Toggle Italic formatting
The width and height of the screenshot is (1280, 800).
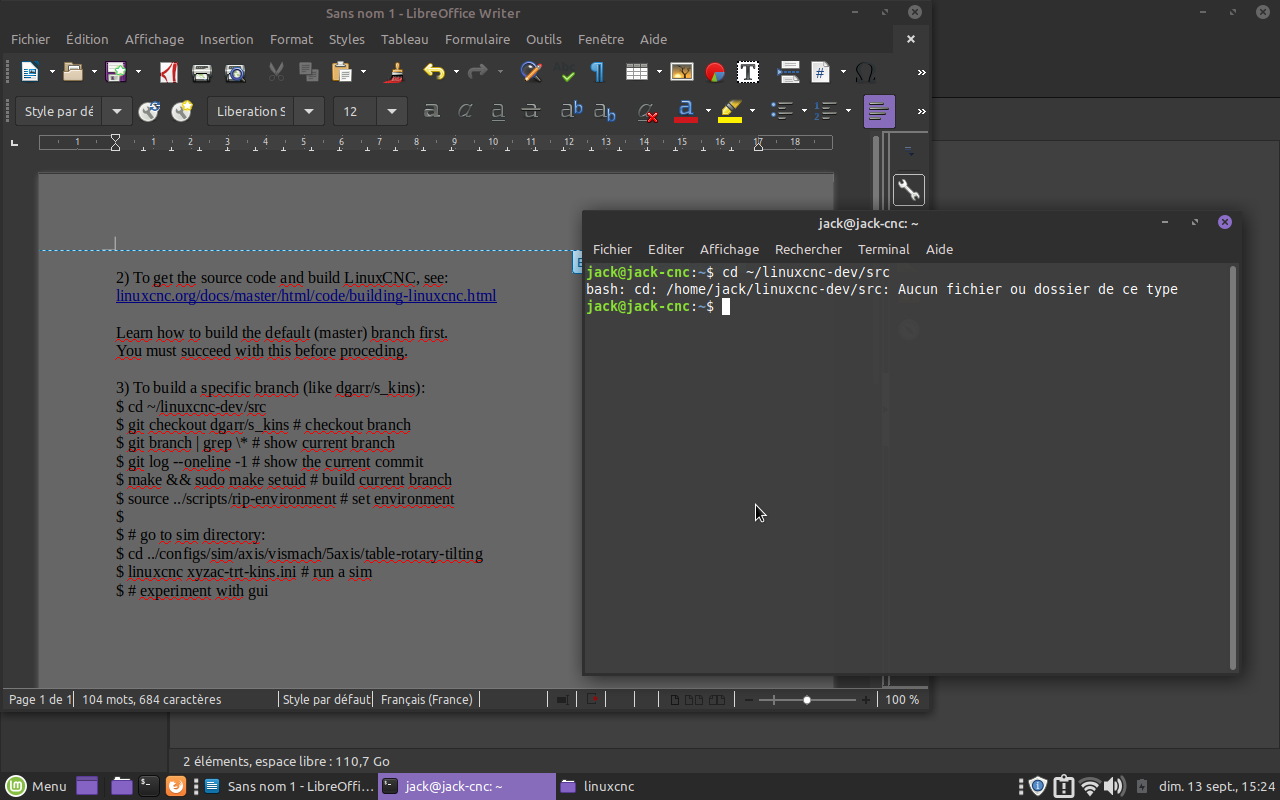pos(465,111)
